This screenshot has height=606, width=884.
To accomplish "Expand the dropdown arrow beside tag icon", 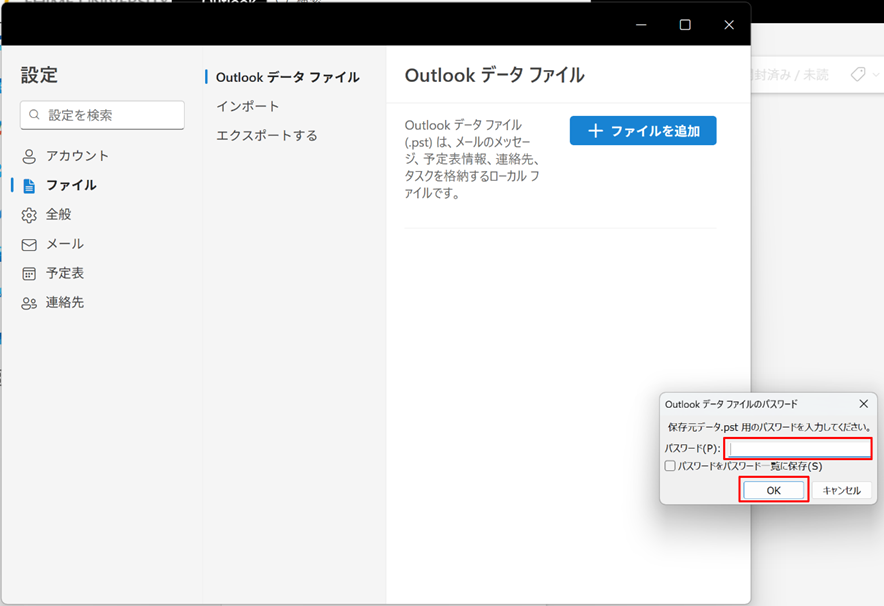I will coord(876,75).
